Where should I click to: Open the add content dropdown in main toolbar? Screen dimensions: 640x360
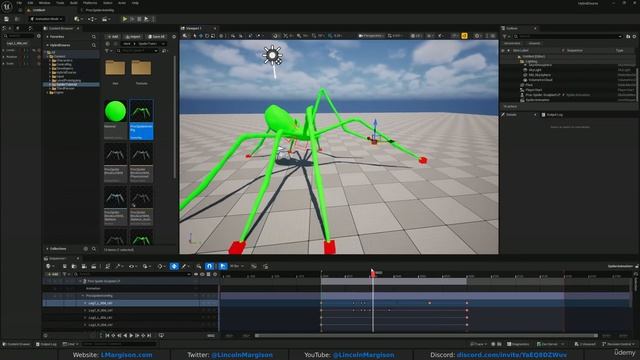click(77, 19)
